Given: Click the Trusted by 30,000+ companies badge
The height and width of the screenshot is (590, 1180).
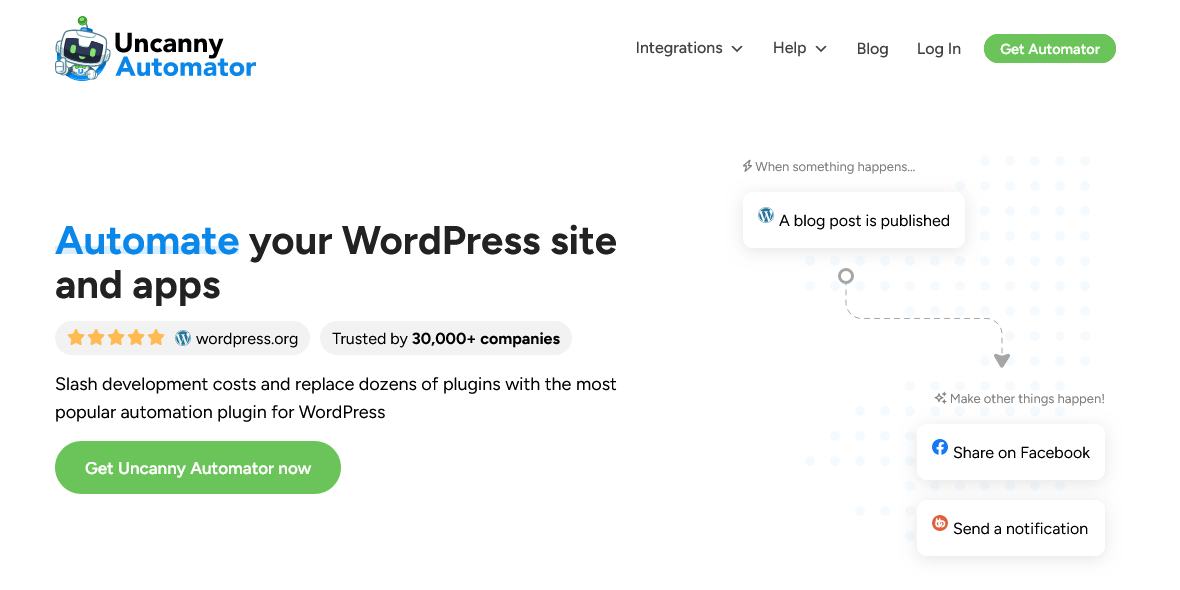Looking at the screenshot, I should click(445, 338).
